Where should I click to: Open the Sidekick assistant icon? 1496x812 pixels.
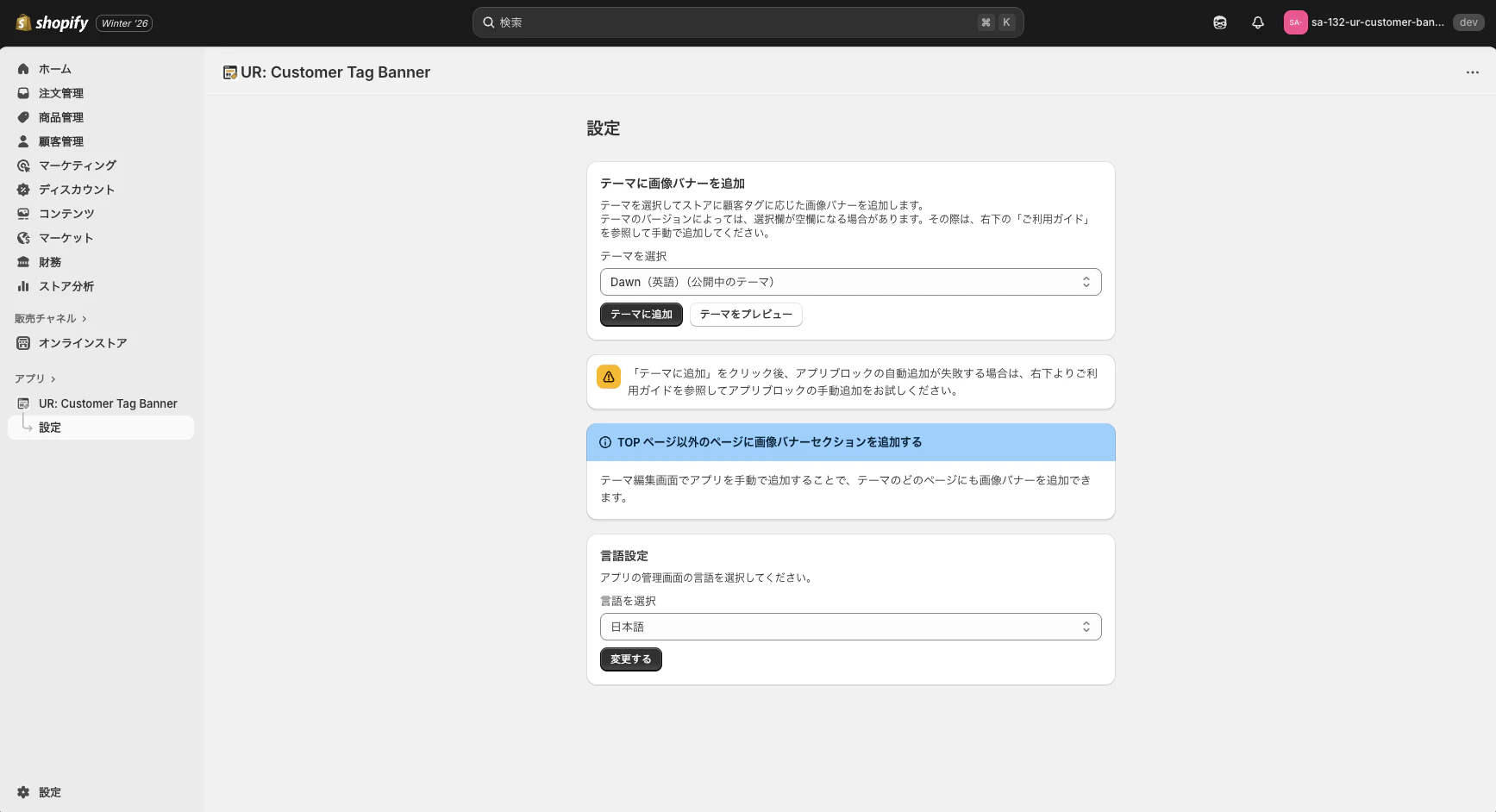(1219, 22)
